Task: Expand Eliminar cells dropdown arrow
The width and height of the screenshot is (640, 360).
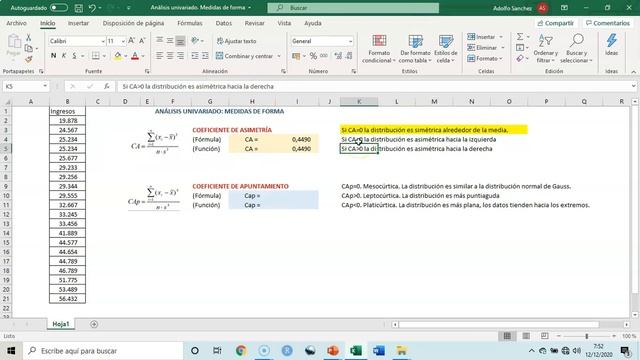Action: tap(503, 48)
